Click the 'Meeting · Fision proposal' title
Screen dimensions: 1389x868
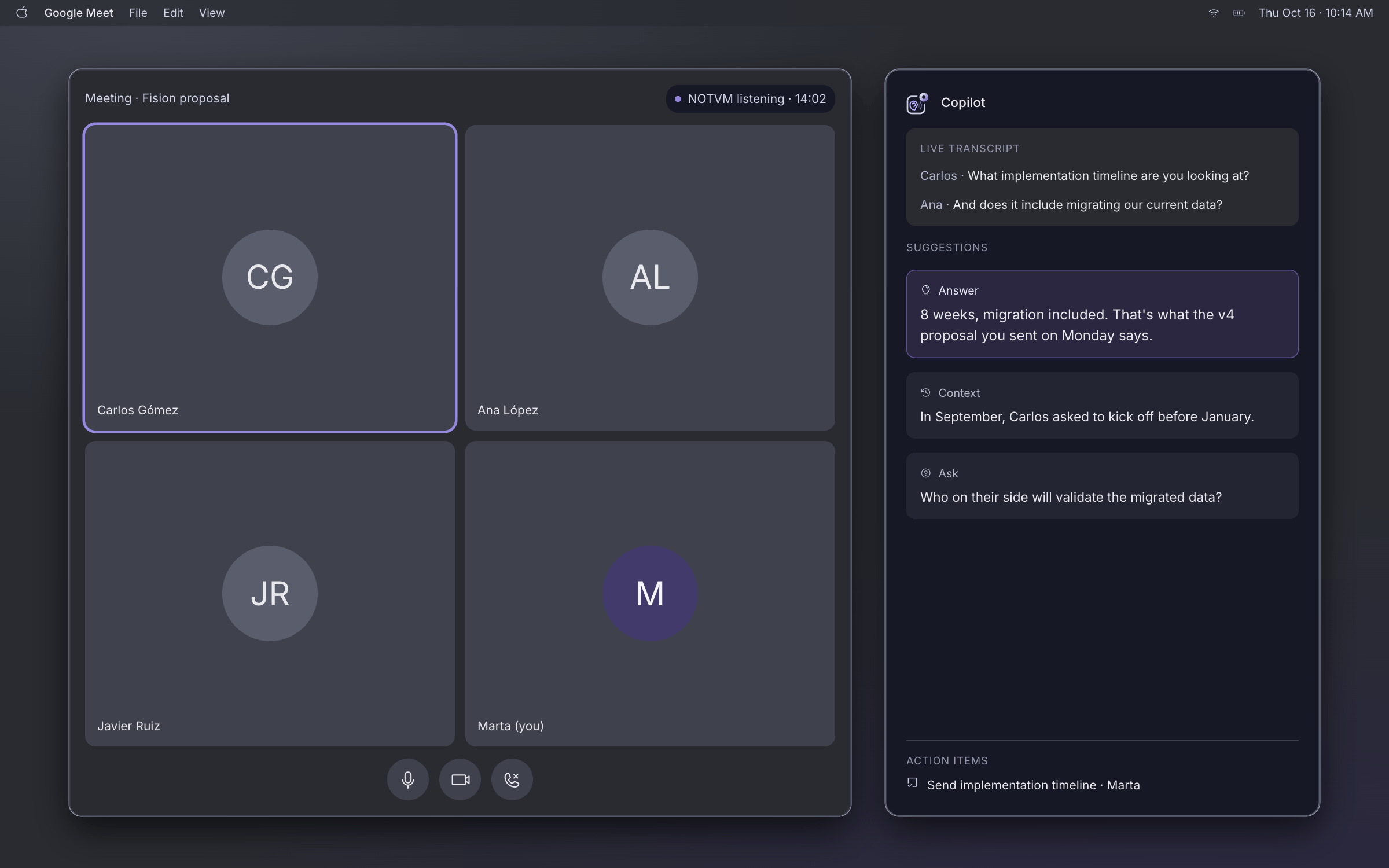(157, 98)
